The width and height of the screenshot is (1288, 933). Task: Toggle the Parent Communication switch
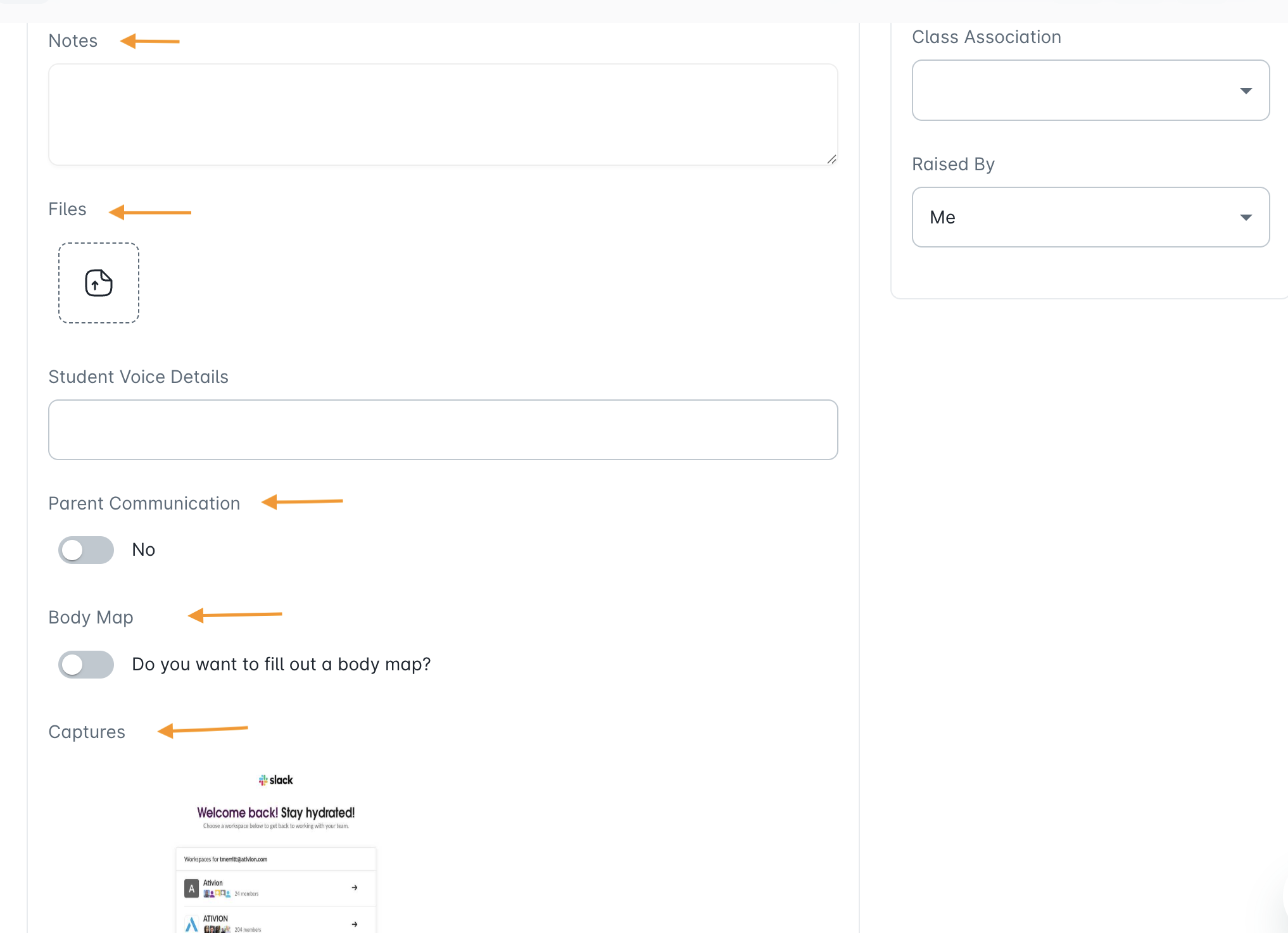(86, 550)
